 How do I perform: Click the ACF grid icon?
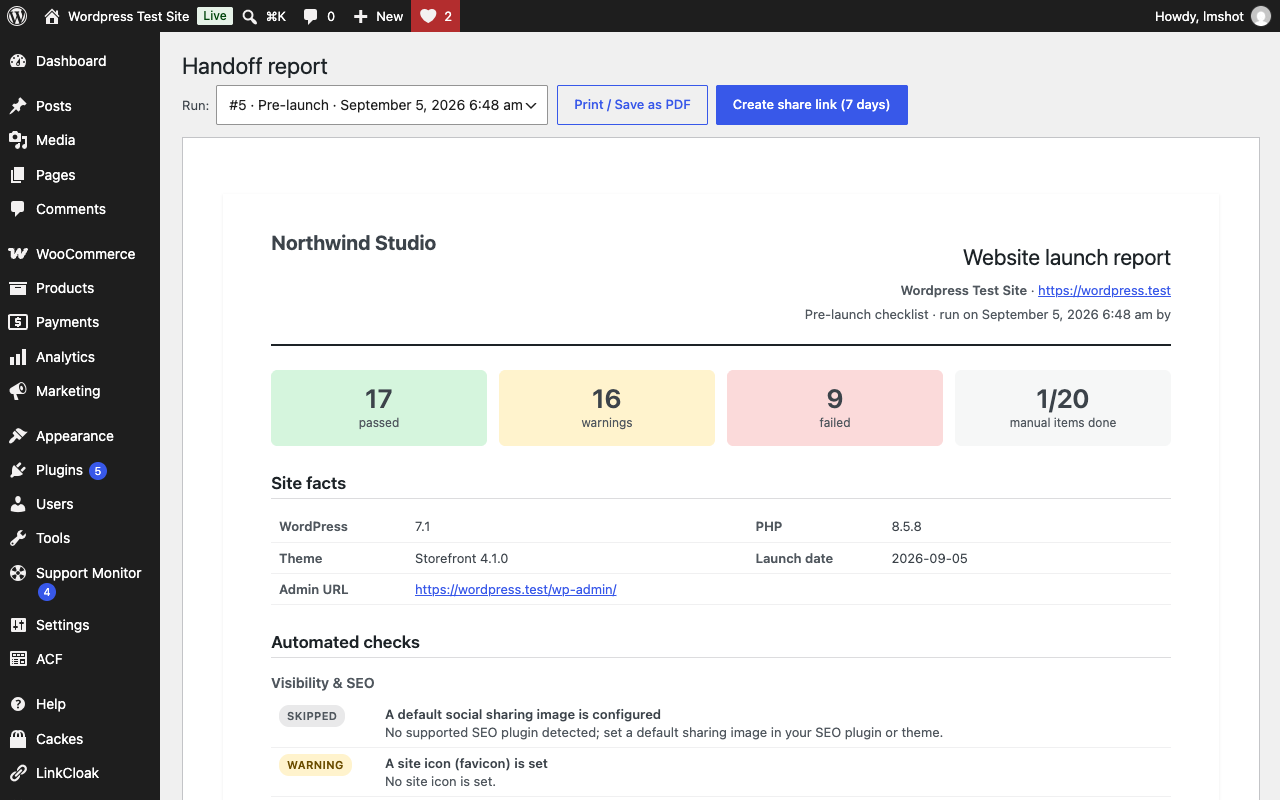[x=18, y=659]
